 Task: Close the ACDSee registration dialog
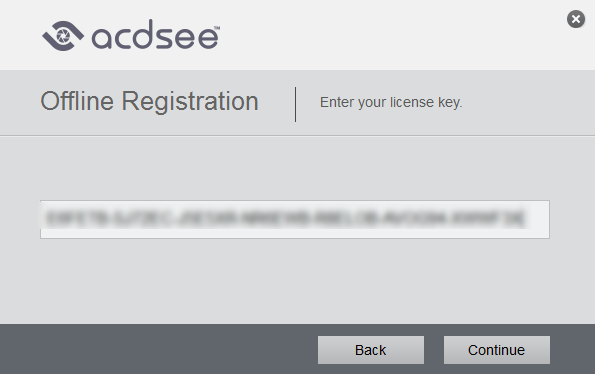coord(576,19)
